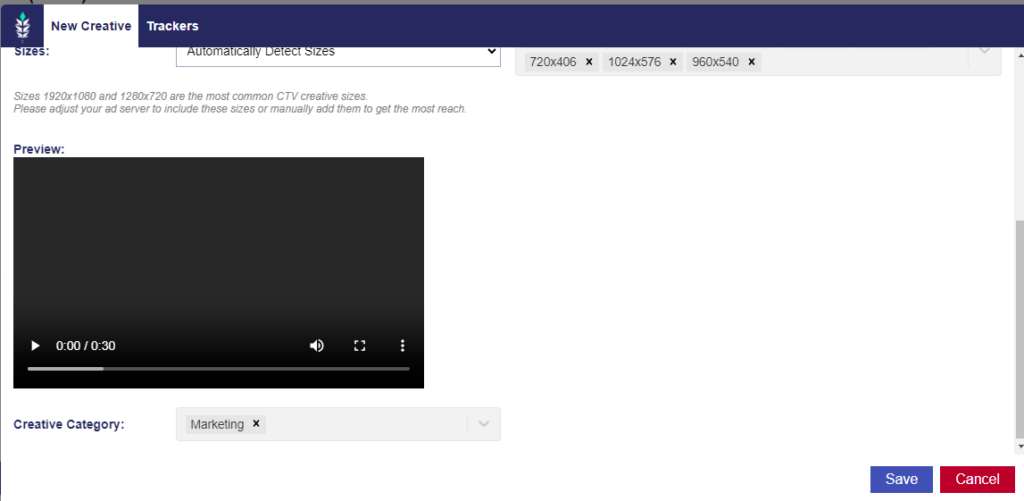
Task: Click the Marketing tag text
Action: point(217,424)
